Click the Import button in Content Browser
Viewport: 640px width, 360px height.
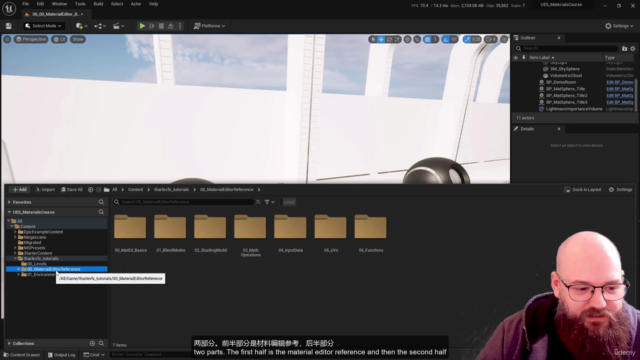[x=45, y=190]
